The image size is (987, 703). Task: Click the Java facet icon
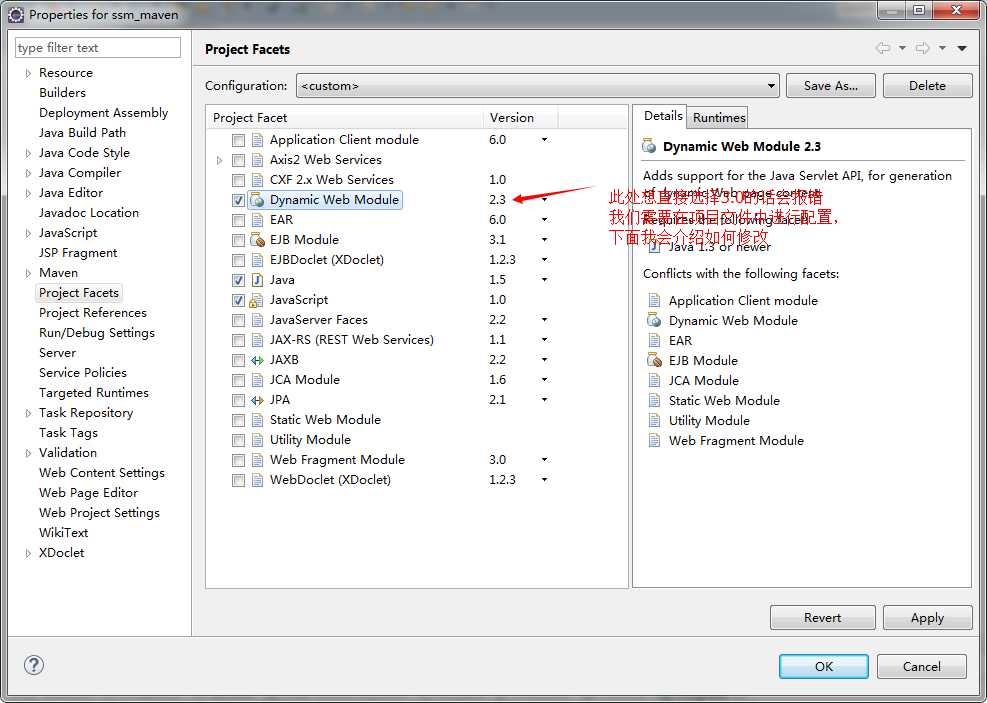(257, 280)
